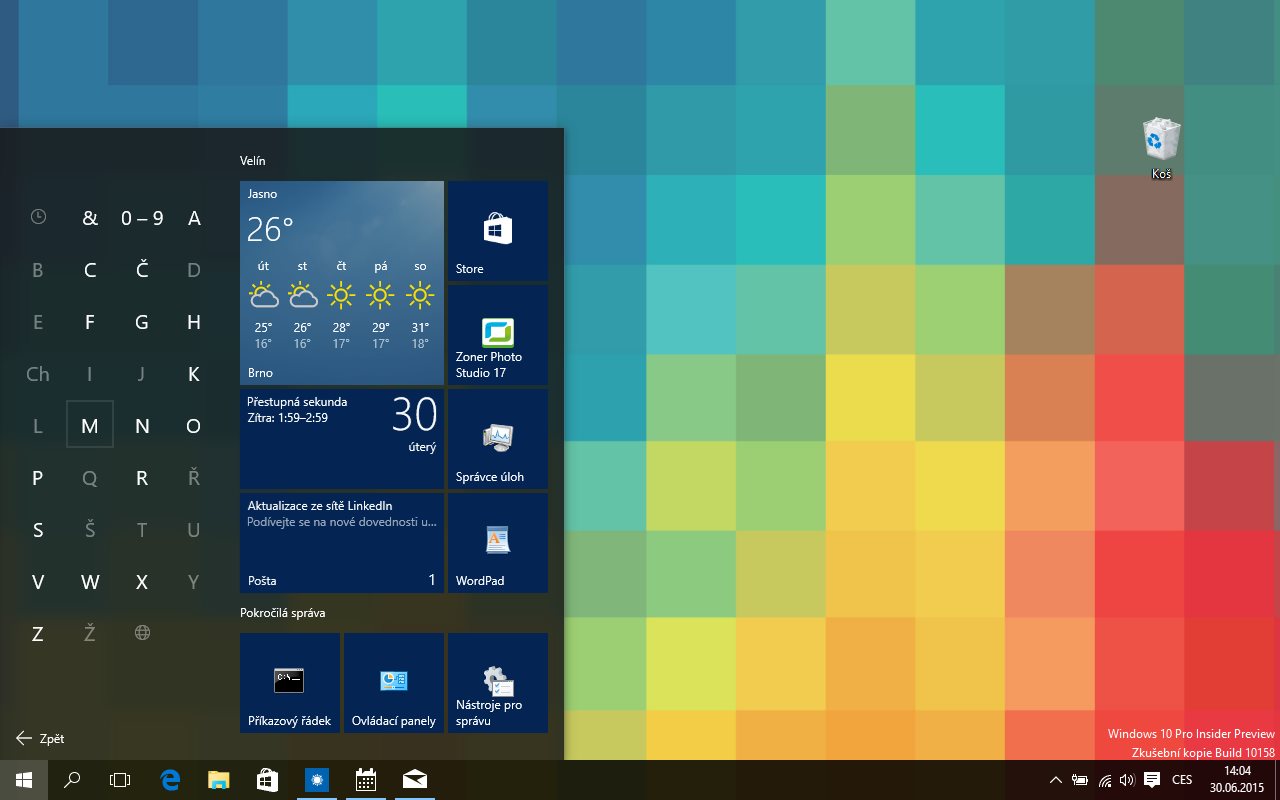Open the weather tile for Brno
1280x800 pixels.
click(342, 283)
